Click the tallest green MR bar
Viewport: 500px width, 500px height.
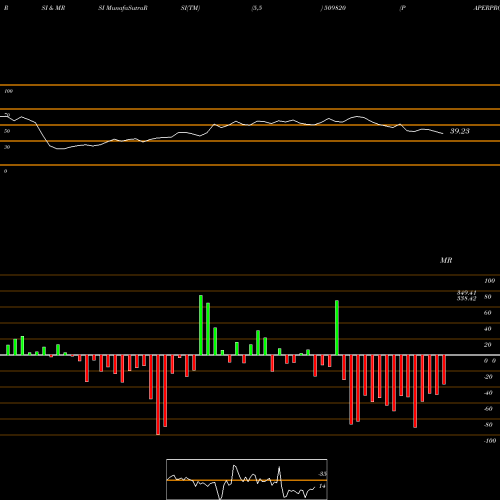coord(201,325)
